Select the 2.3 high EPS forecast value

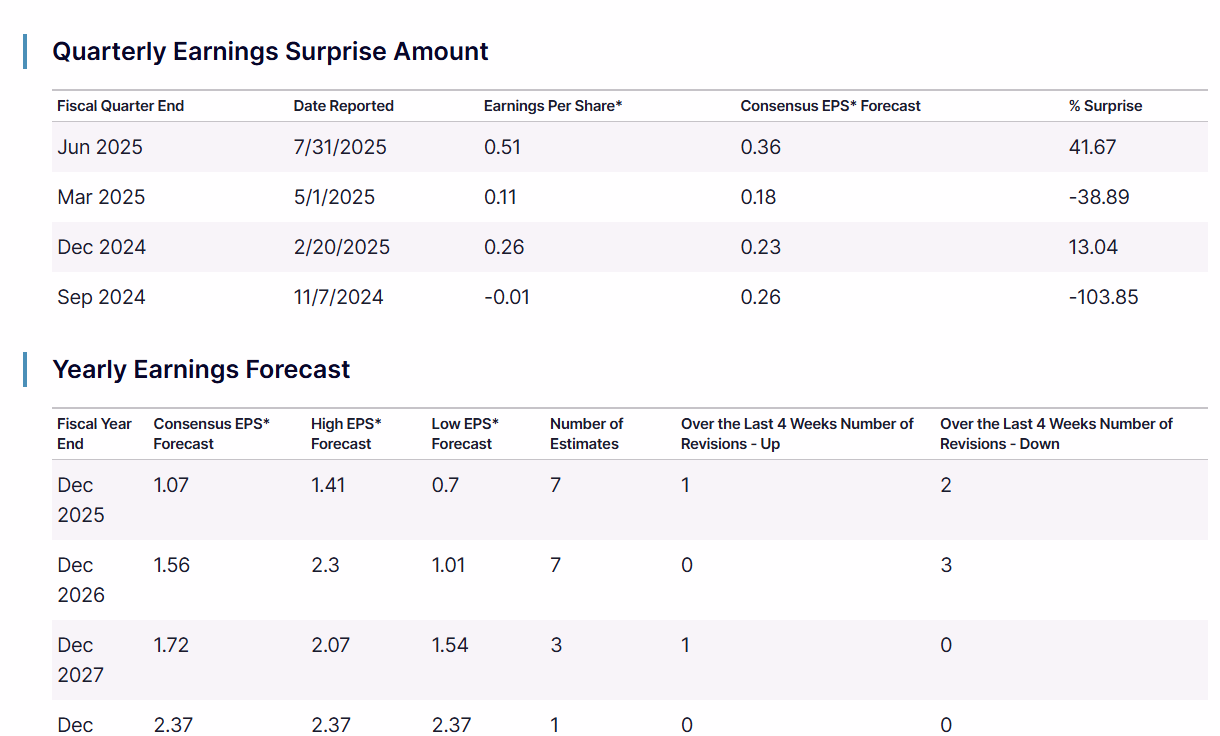pos(325,565)
